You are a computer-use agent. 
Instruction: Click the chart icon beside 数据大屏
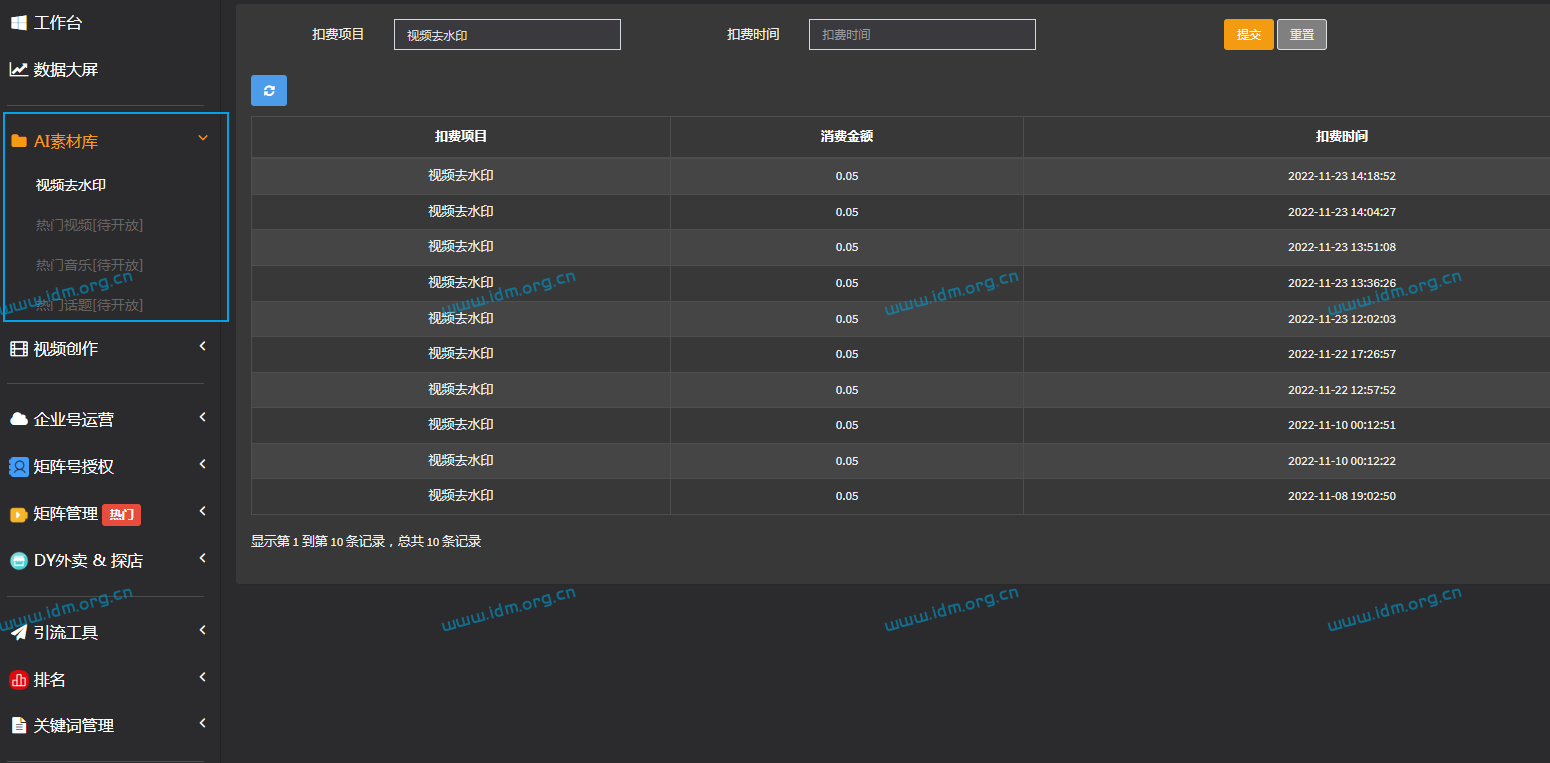click(19, 69)
